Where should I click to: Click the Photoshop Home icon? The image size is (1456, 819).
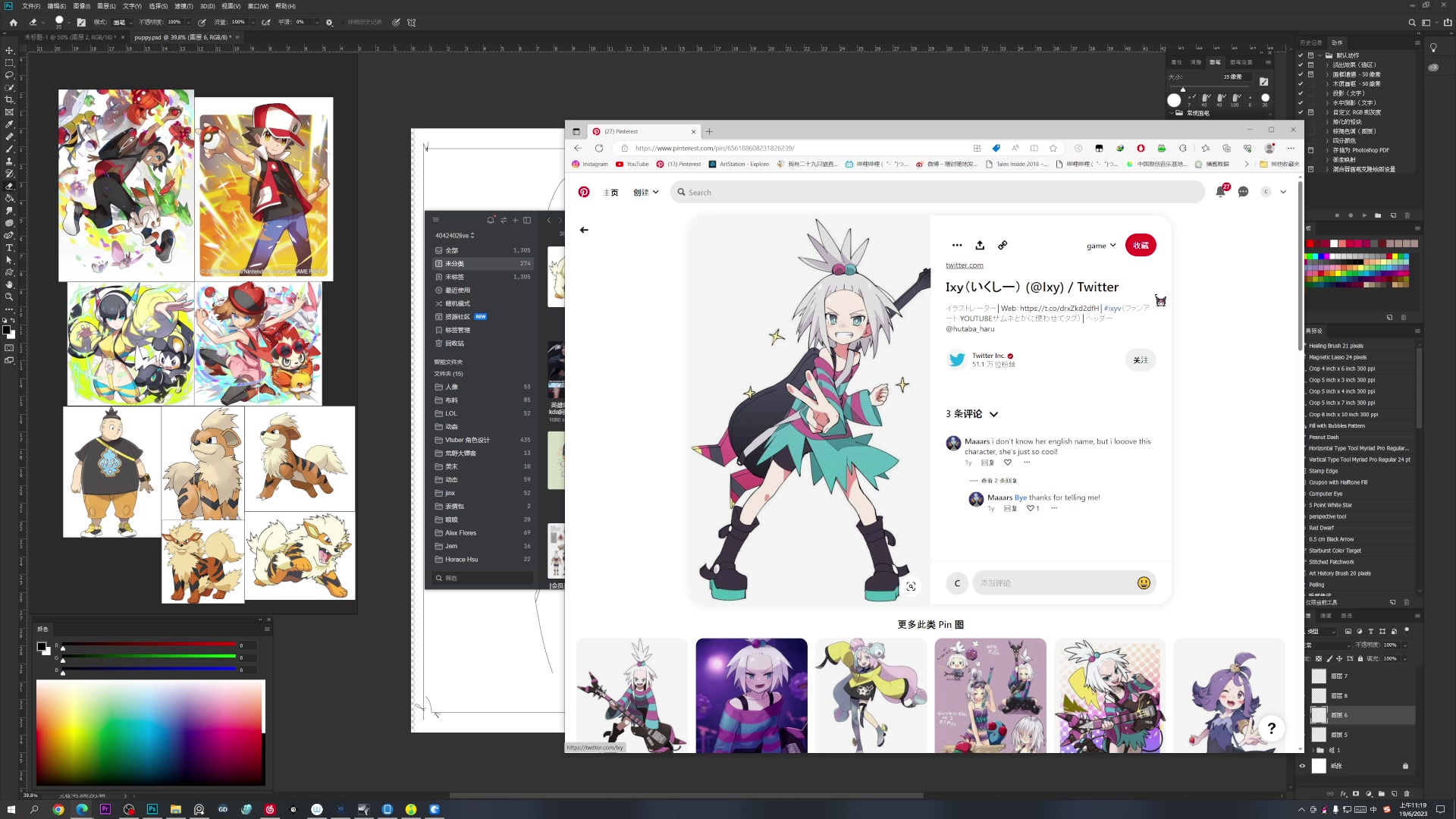point(13,23)
